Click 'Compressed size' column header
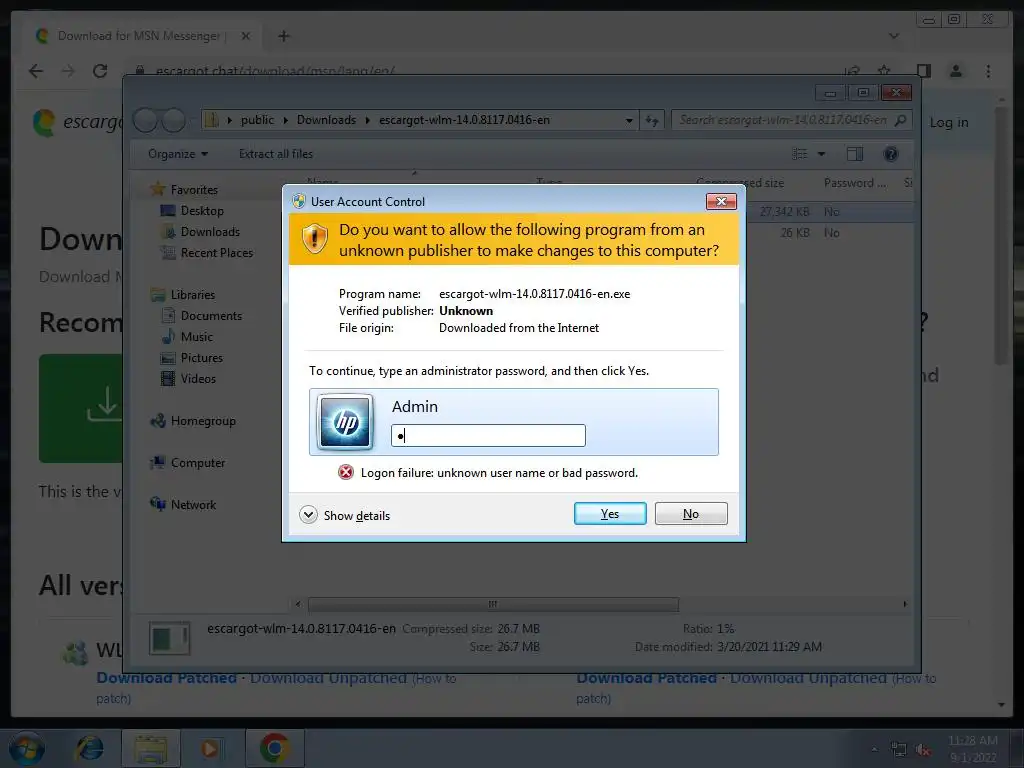This screenshot has width=1024, height=768. click(740, 183)
